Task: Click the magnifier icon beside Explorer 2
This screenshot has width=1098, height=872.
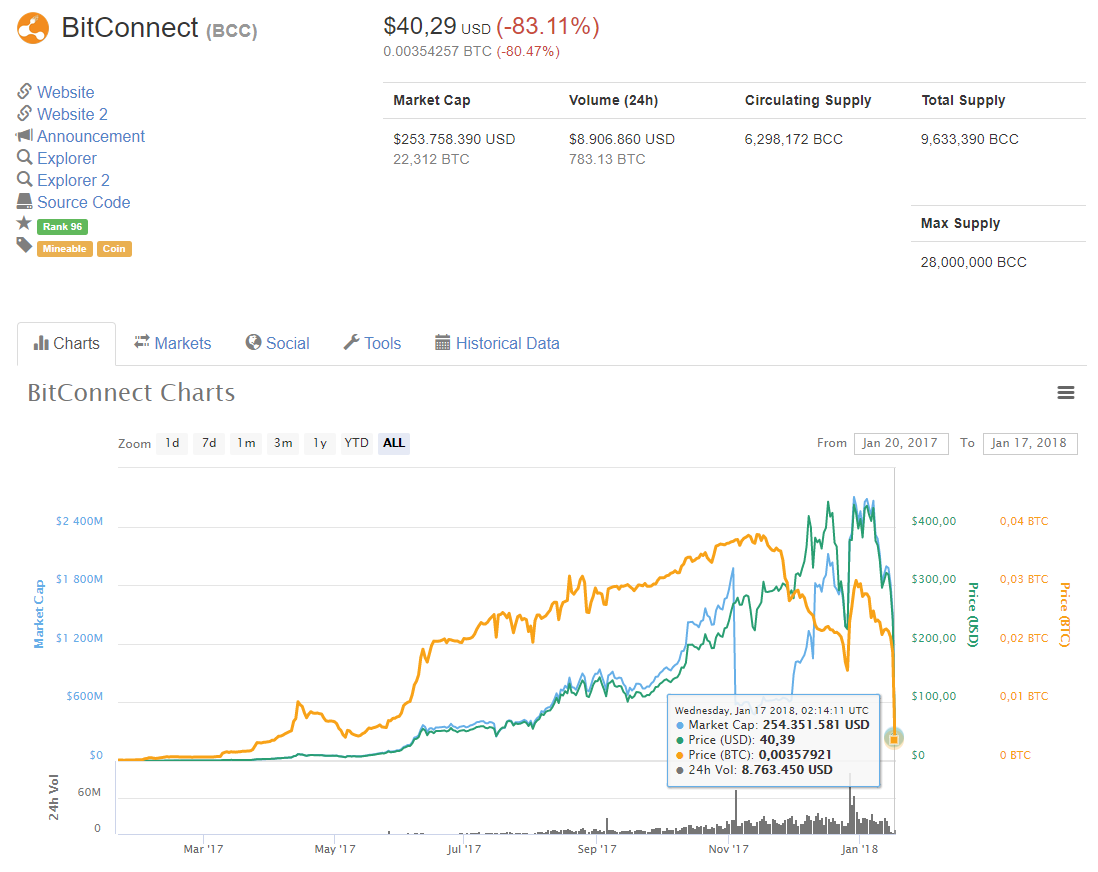Action: [25, 179]
